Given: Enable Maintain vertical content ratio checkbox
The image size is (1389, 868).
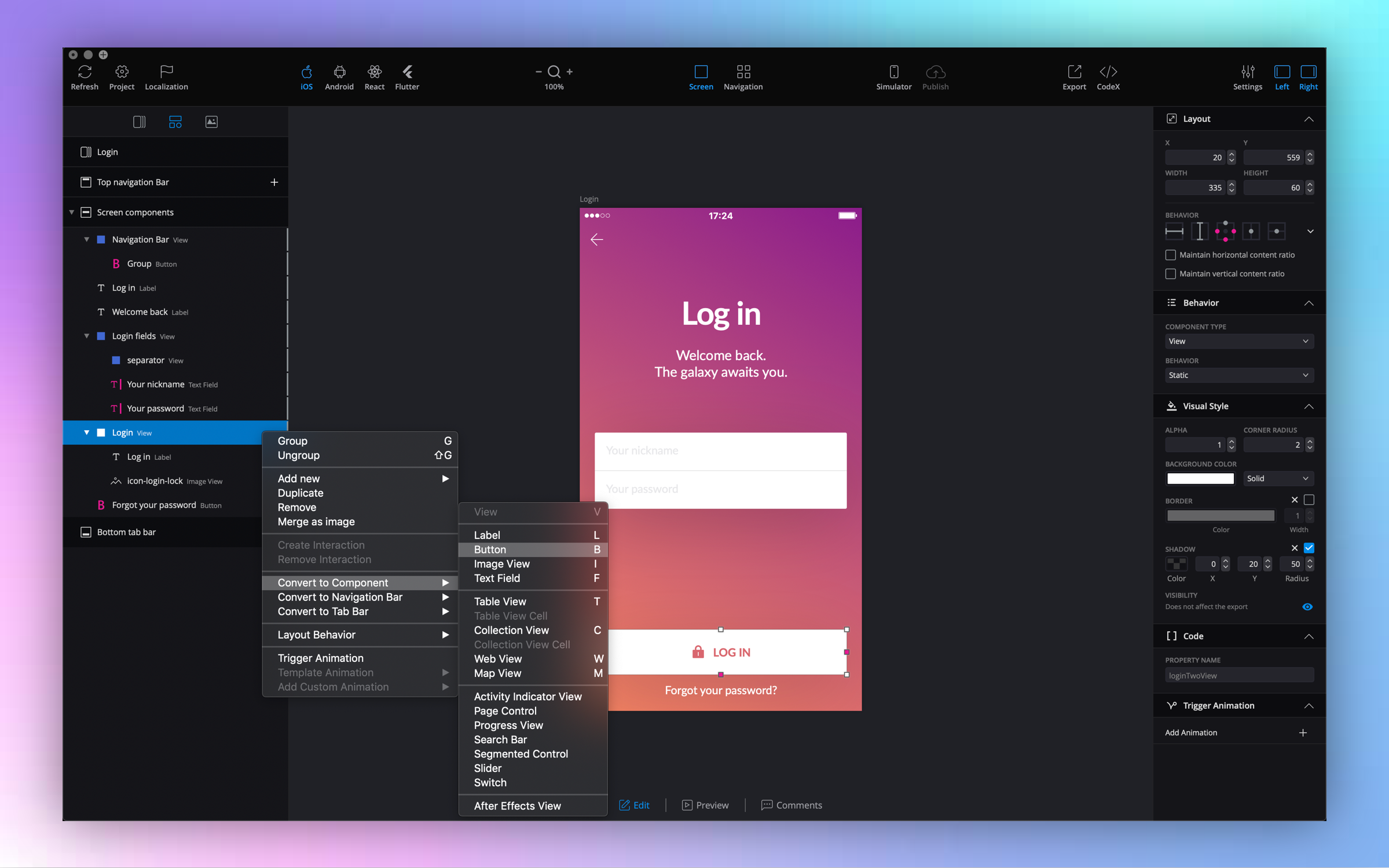Looking at the screenshot, I should pos(1171,274).
